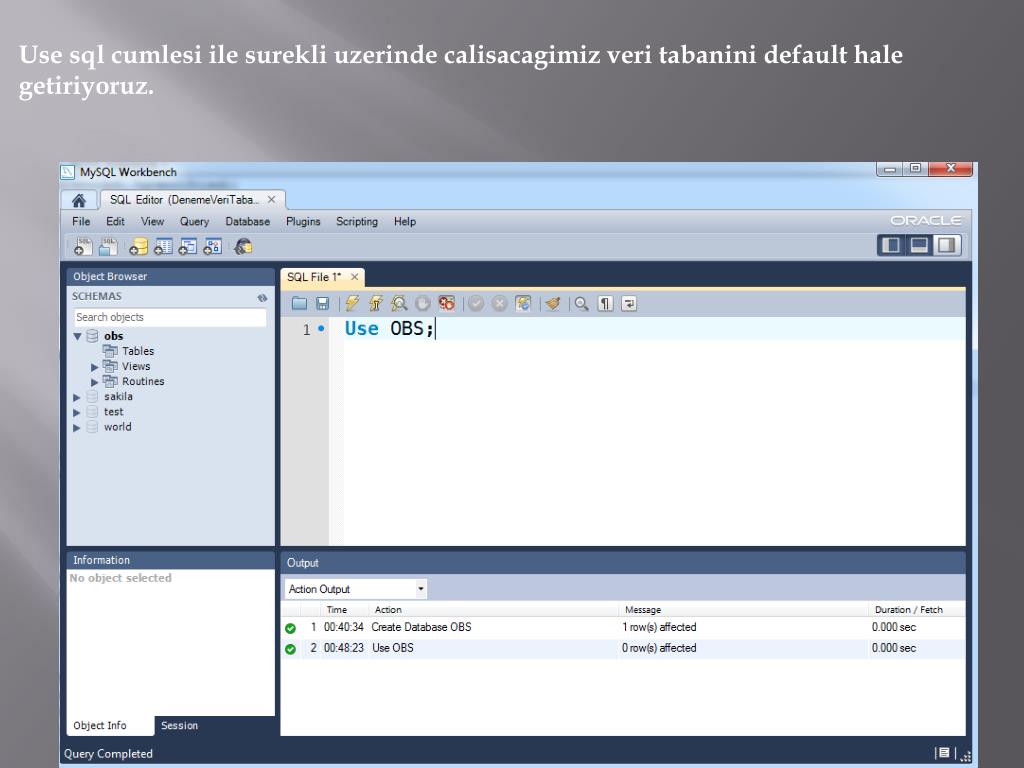
Task: Select the Use OBS output row
Action: click(623, 648)
